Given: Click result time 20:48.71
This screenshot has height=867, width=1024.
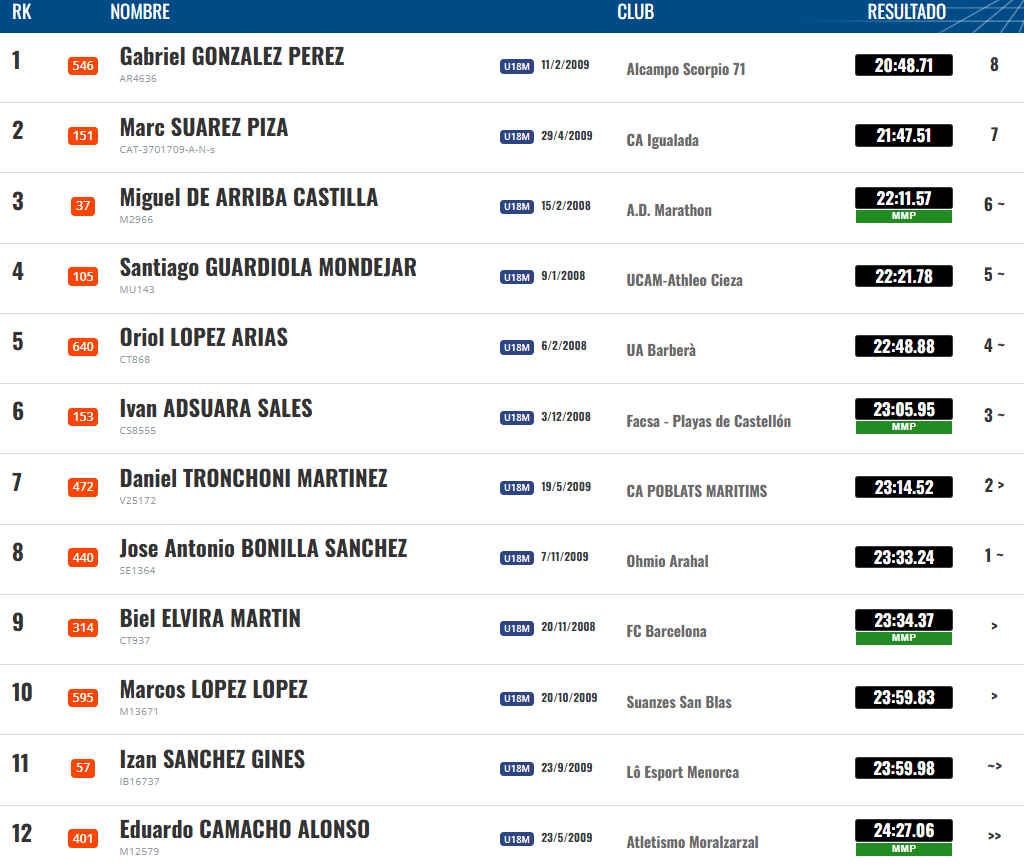Looking at the screenshot, I should pyautogui.click(x=904, y=65).
